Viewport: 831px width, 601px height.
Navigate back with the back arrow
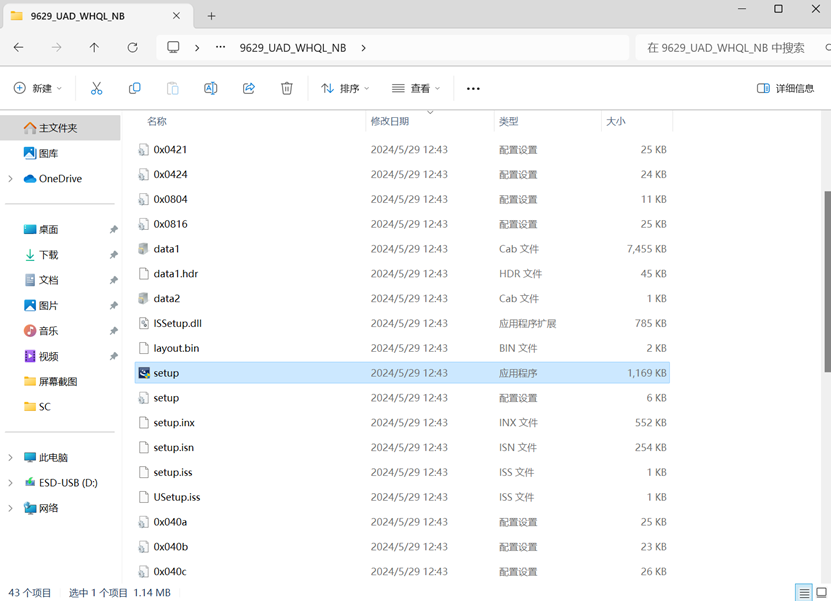(x=19, y=47)
